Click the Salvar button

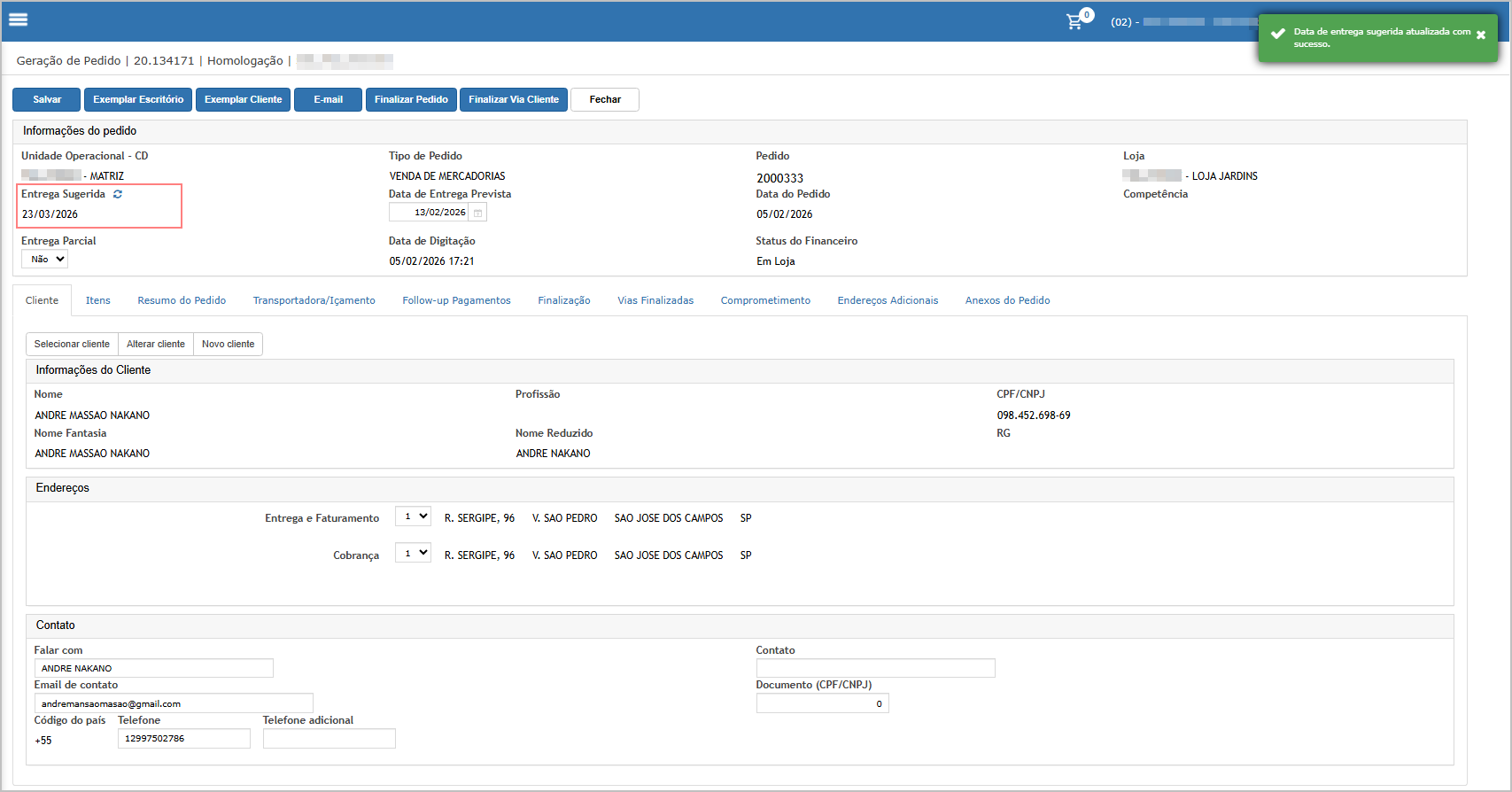(x=47, y=99)
